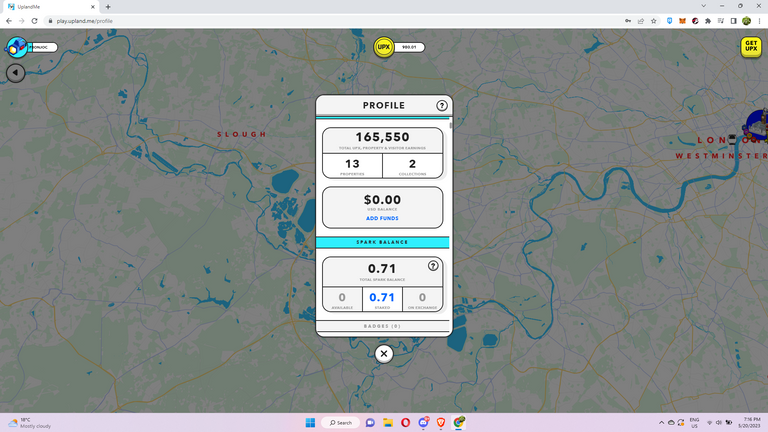The height and width of the screenshot is (432, 768).
Task: Open Chrome three-dot menu
Action: tap(760, 21)
